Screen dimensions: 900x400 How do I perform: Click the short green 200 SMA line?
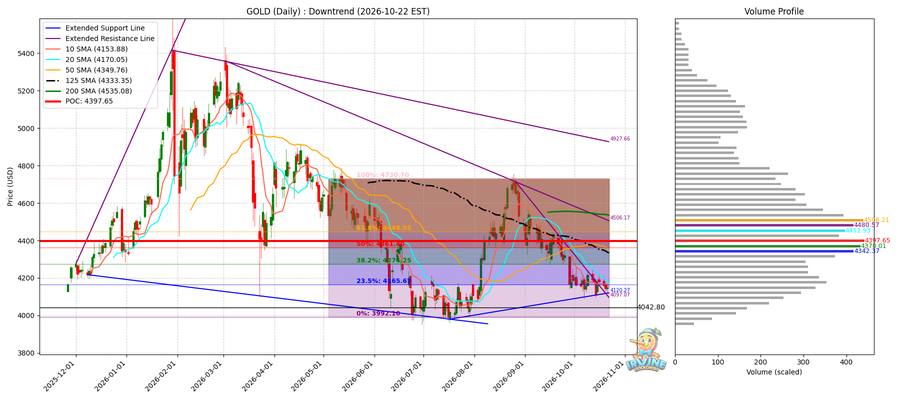578,212
